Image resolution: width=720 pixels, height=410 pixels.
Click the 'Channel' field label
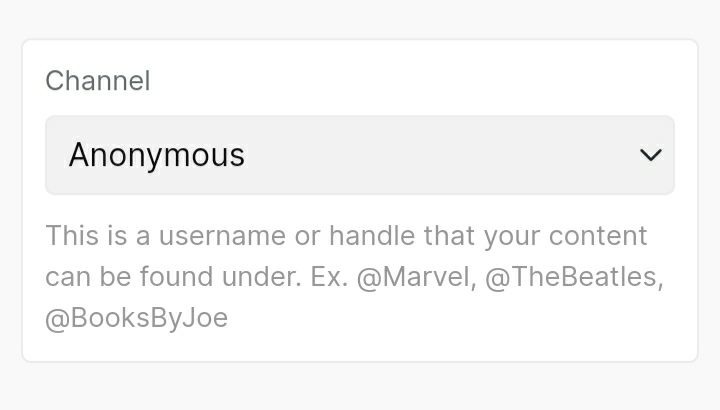[x=98, y=81]
